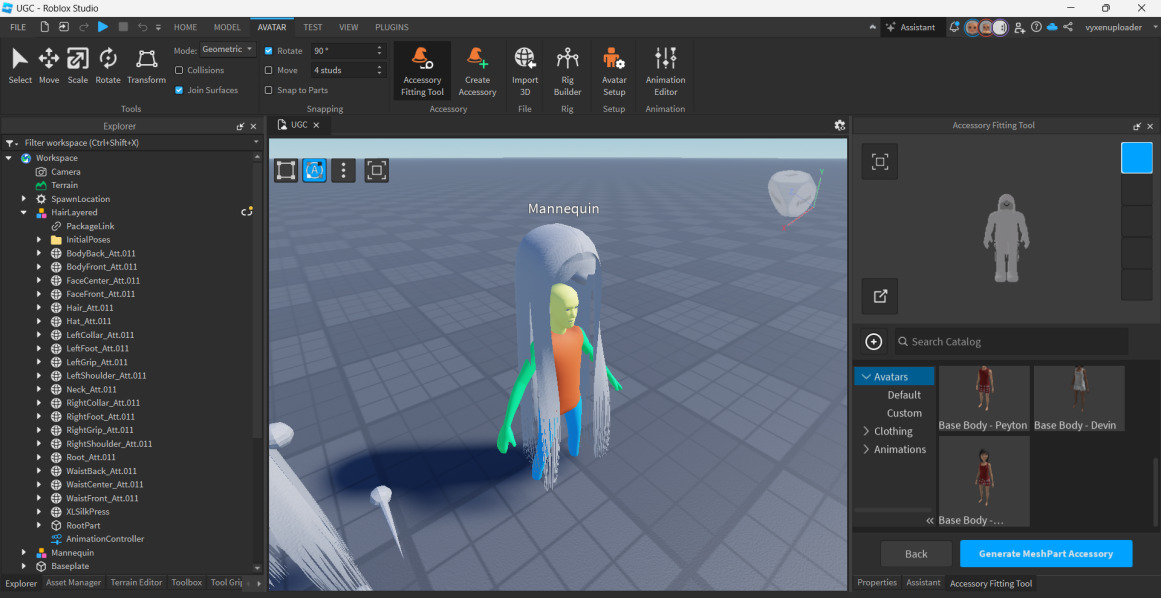This screenshot has width=1161, height=598.
Task: Open the Assistant button in top bar
Action: 911,27
